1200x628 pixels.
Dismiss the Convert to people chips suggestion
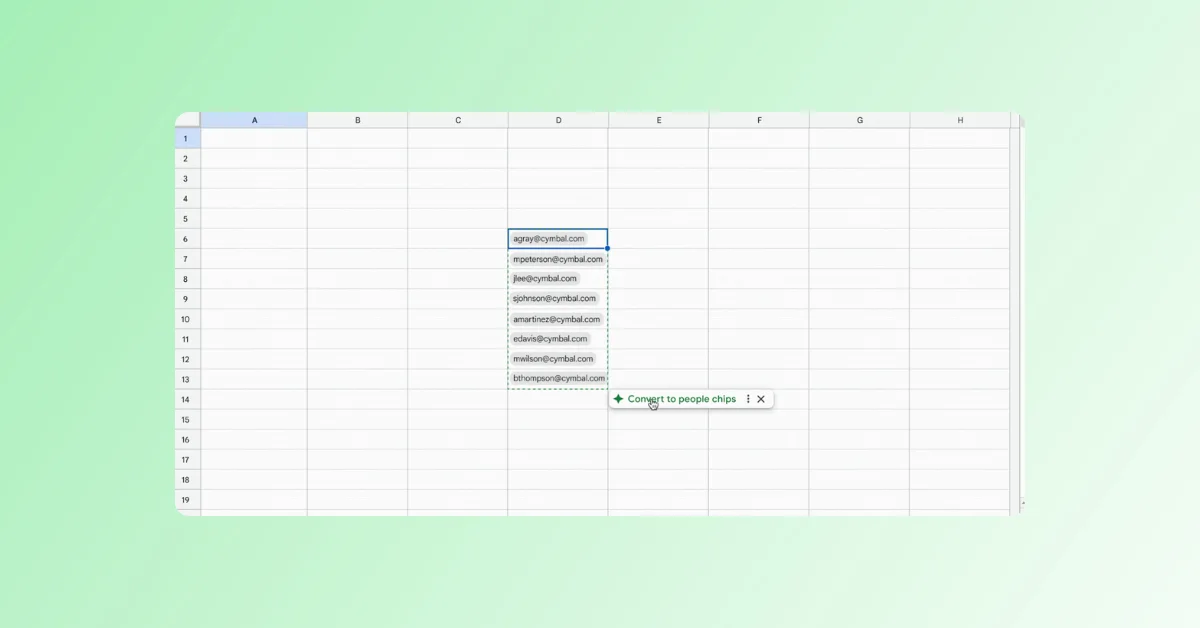click(761, 399)
